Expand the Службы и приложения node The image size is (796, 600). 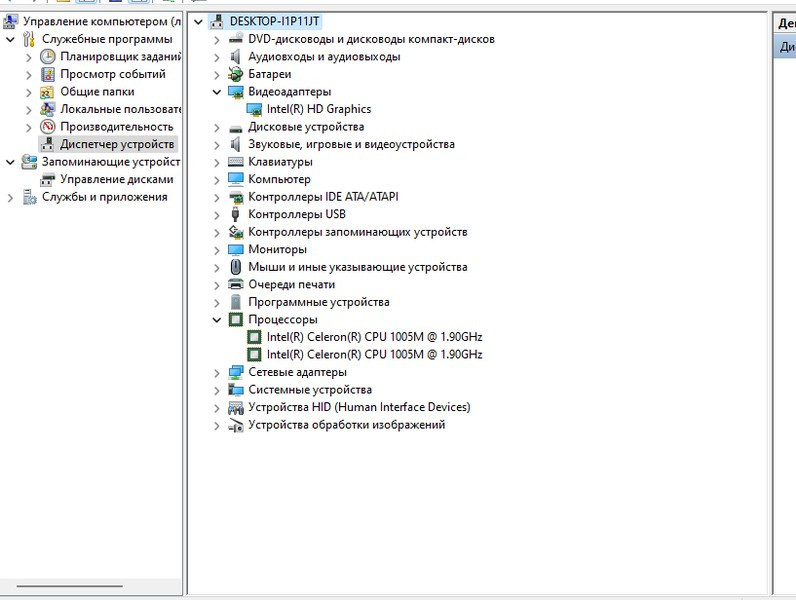[x=10, y=198]
